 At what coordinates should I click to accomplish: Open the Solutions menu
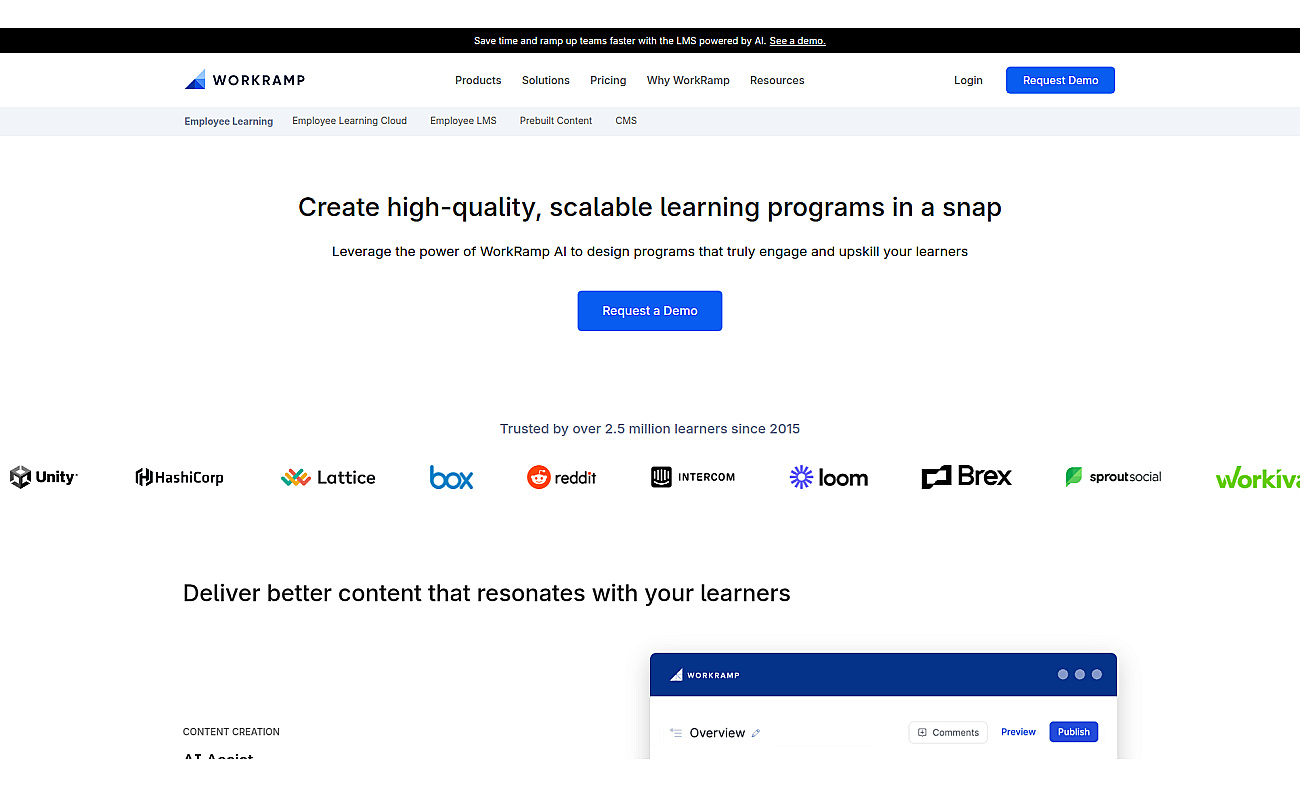click(546, 80)
